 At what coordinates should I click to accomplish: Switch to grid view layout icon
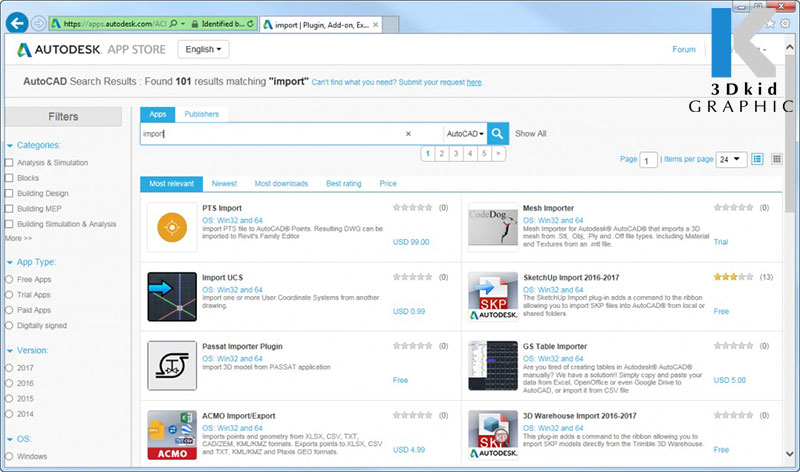coord(777,159)
